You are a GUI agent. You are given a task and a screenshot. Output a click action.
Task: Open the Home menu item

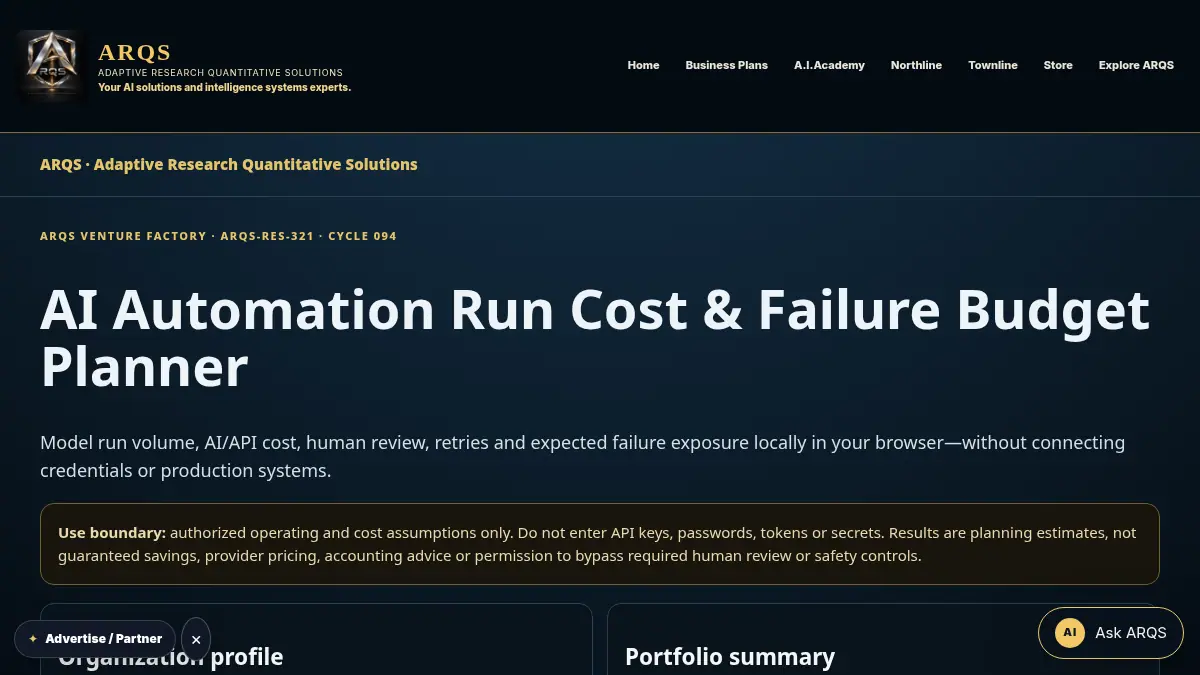point(643,65)
